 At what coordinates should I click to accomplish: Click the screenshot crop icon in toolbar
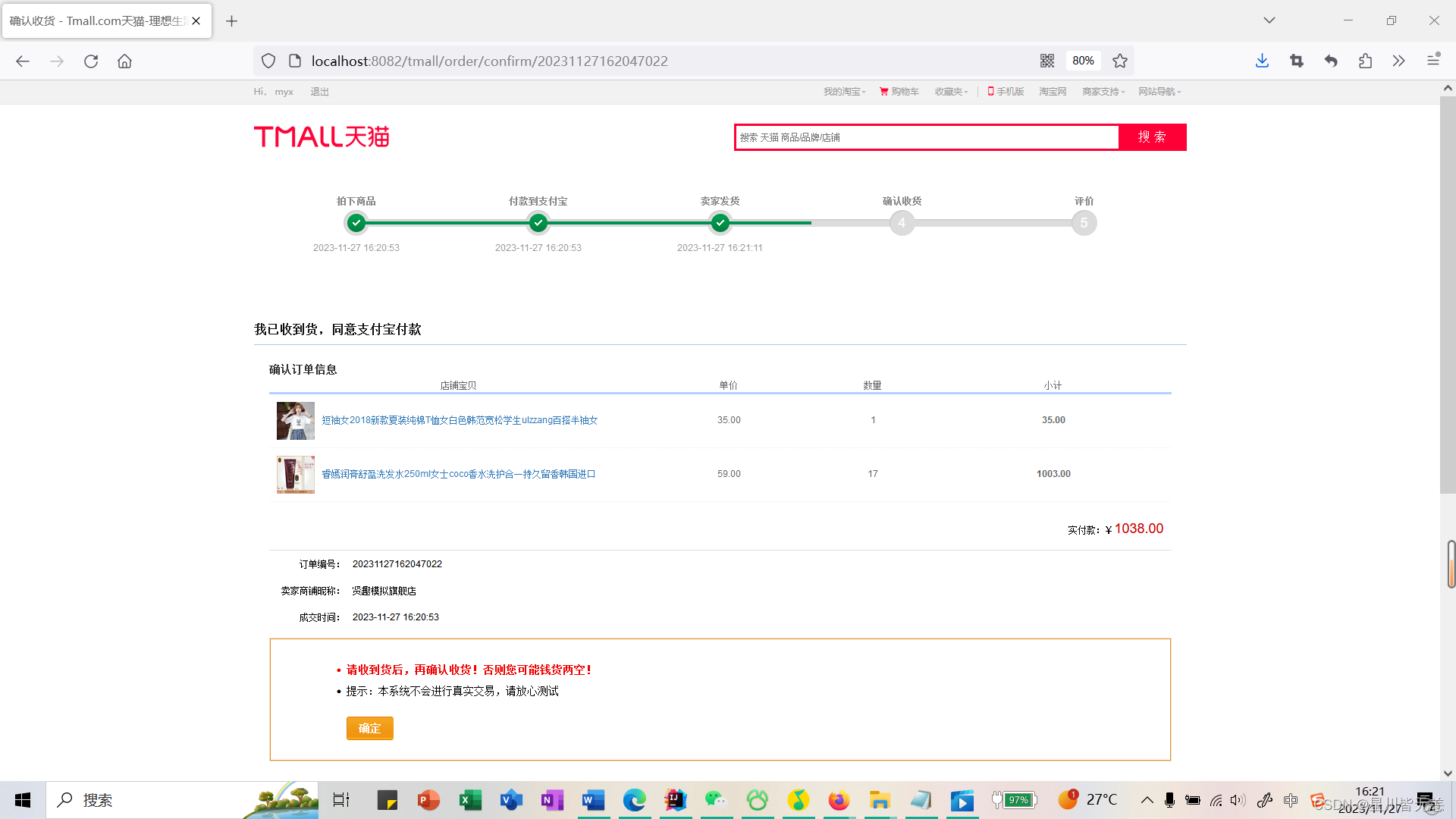click(1297, 61)
